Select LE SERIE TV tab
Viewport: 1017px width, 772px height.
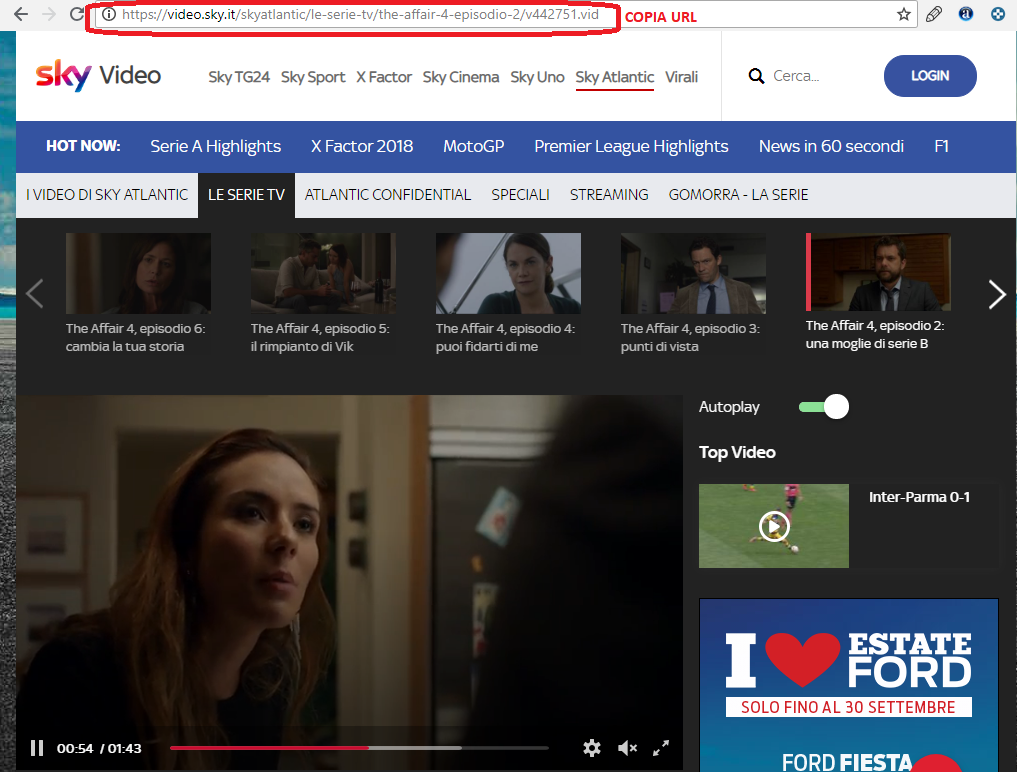[246, 195]
